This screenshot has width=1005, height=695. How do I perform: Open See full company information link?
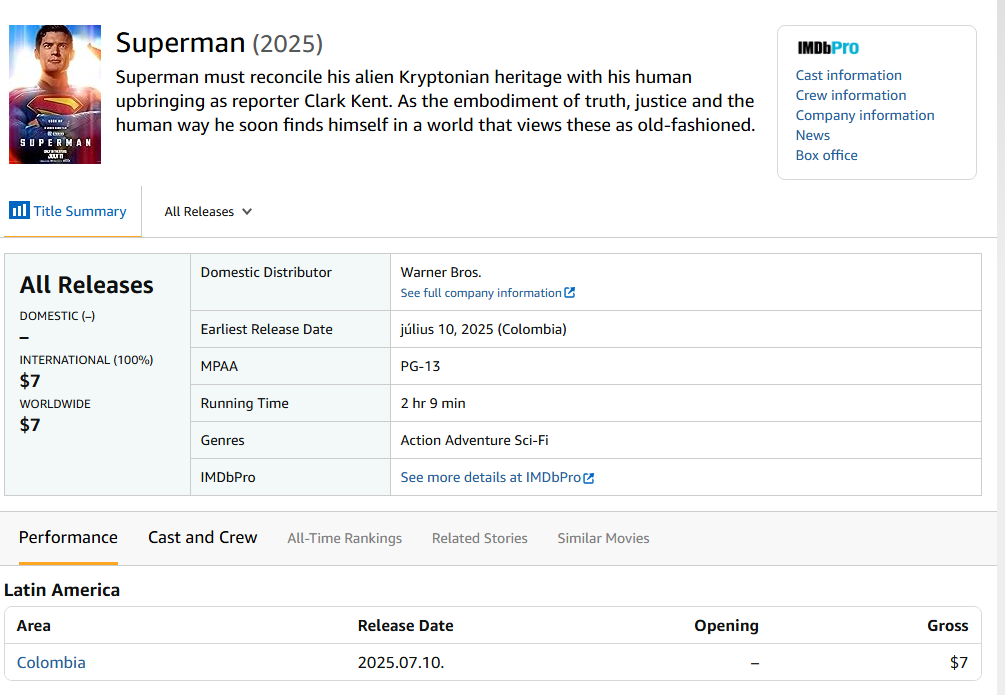click(481, 293)
